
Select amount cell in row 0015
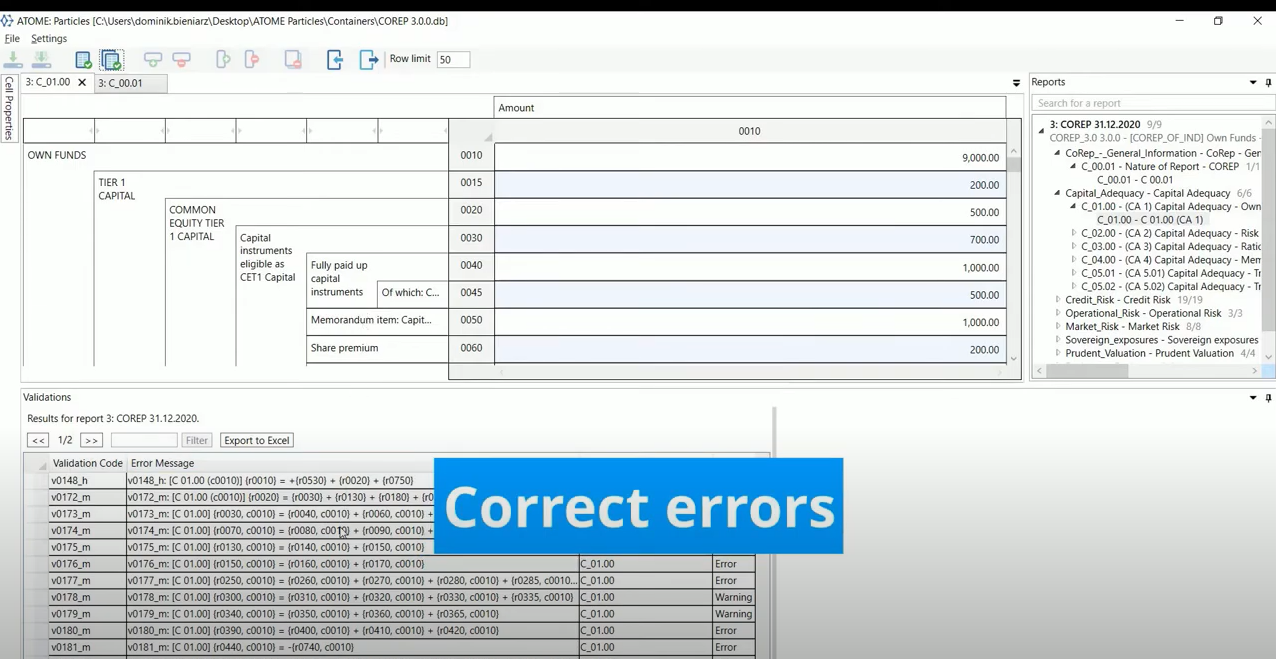pyautogui.click(x=750, y=185)
